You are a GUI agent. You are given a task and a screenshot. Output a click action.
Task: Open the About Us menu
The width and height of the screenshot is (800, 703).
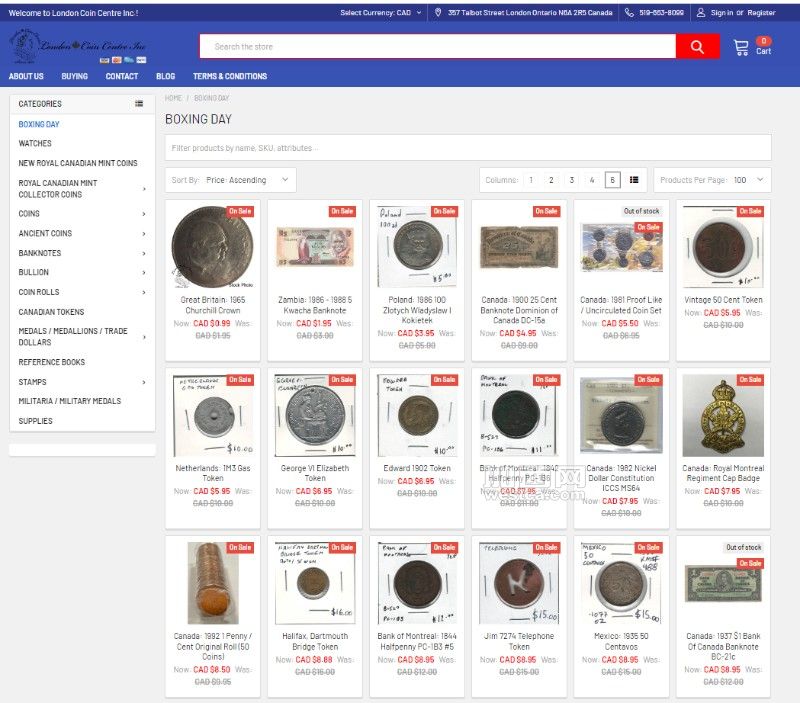(x=26, y=76)
